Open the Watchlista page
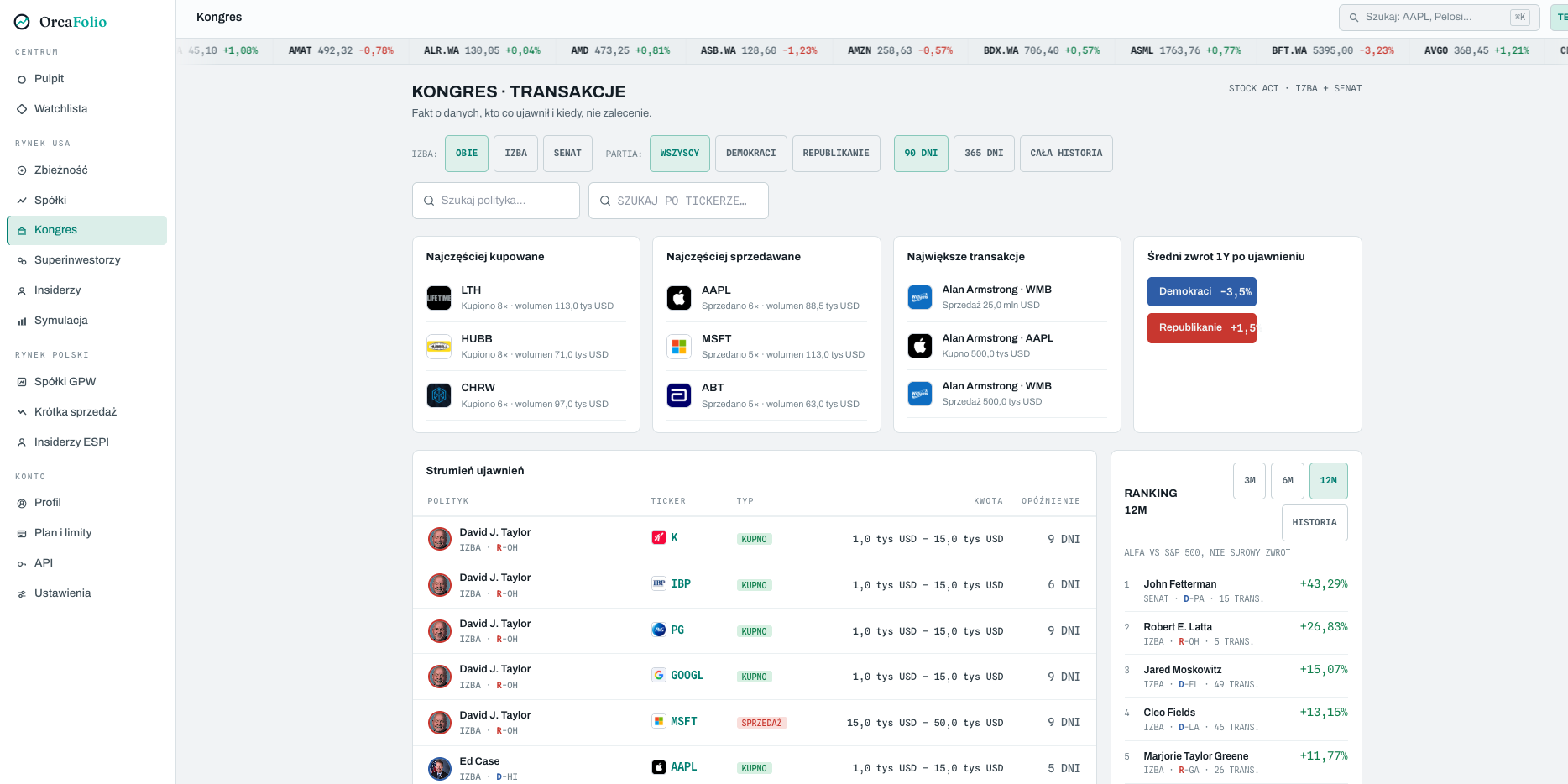 [87, 109]
